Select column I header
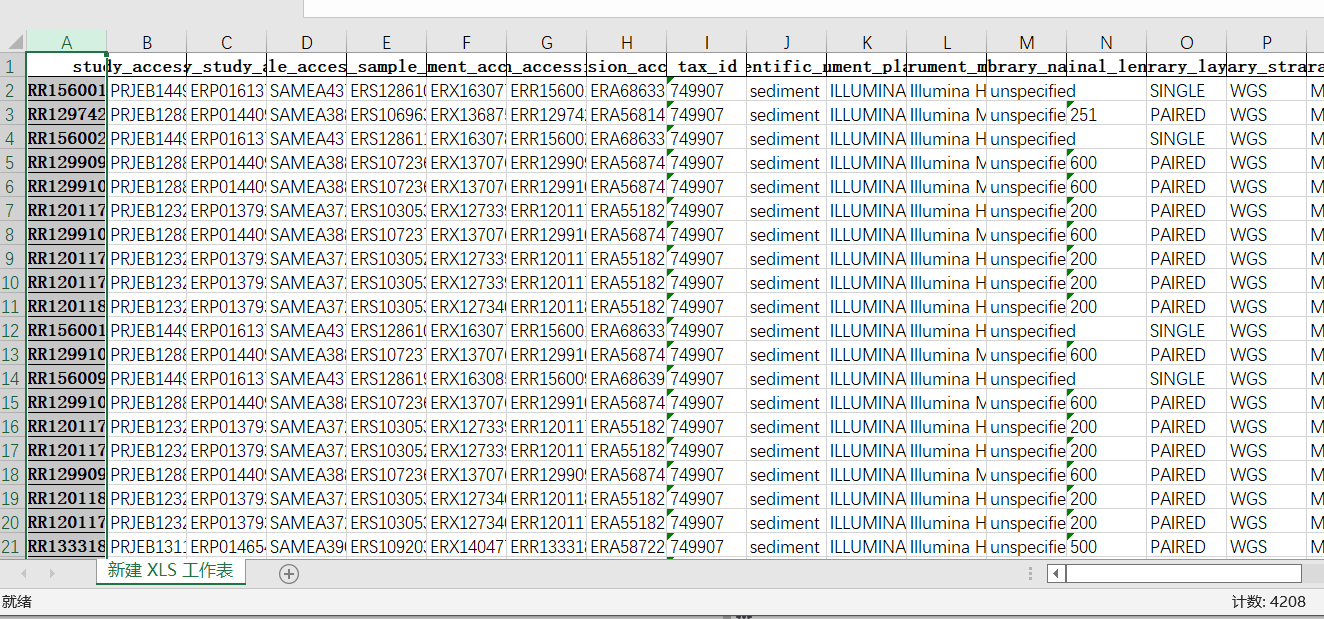Screen dimensions: 1324x619 tap(707, 42)
